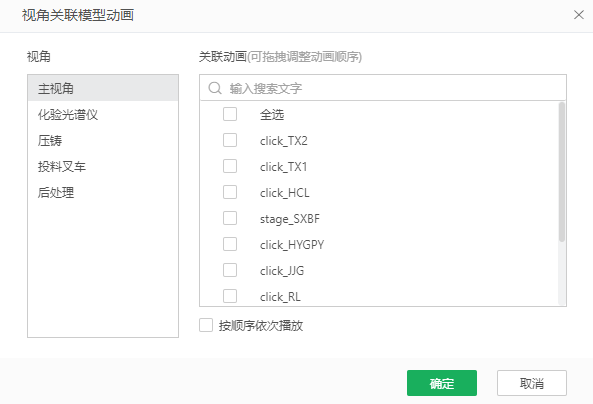
Task: Select 主视角 in the view list
Action: pos(103,88)
